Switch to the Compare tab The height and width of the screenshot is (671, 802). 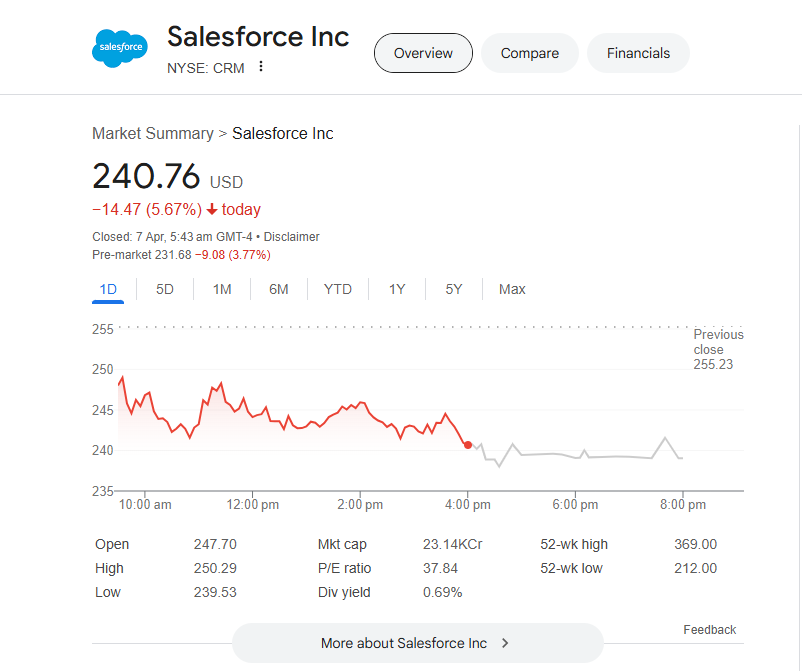(529, 53)
